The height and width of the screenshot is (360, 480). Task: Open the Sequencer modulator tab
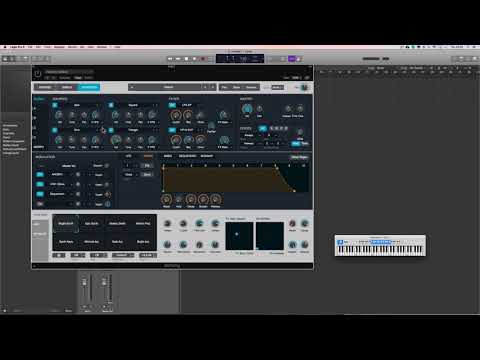pos(187,156)
